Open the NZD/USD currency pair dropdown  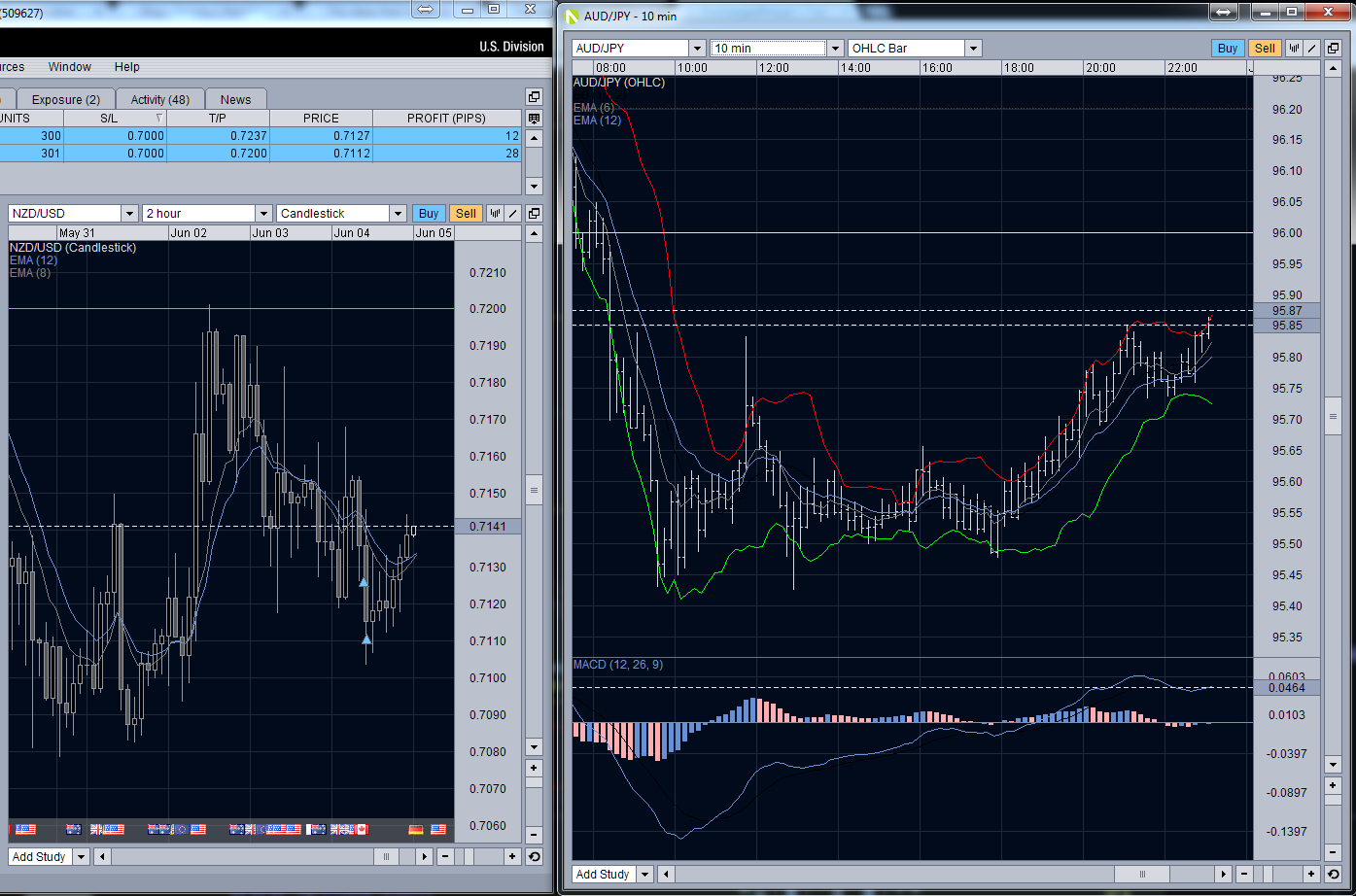tap(129, 214)
